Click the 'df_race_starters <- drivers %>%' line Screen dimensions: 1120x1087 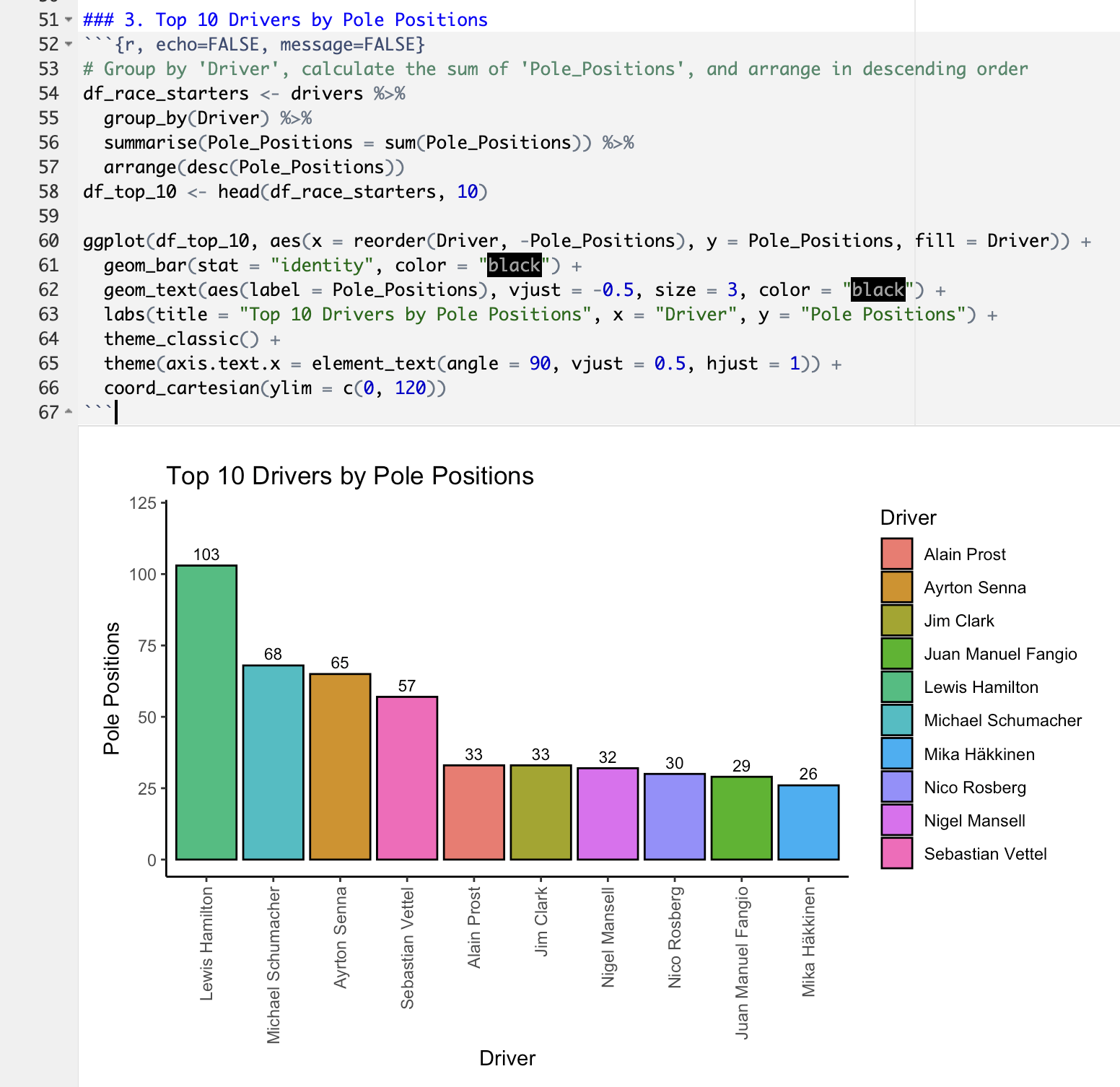(244, 93)
